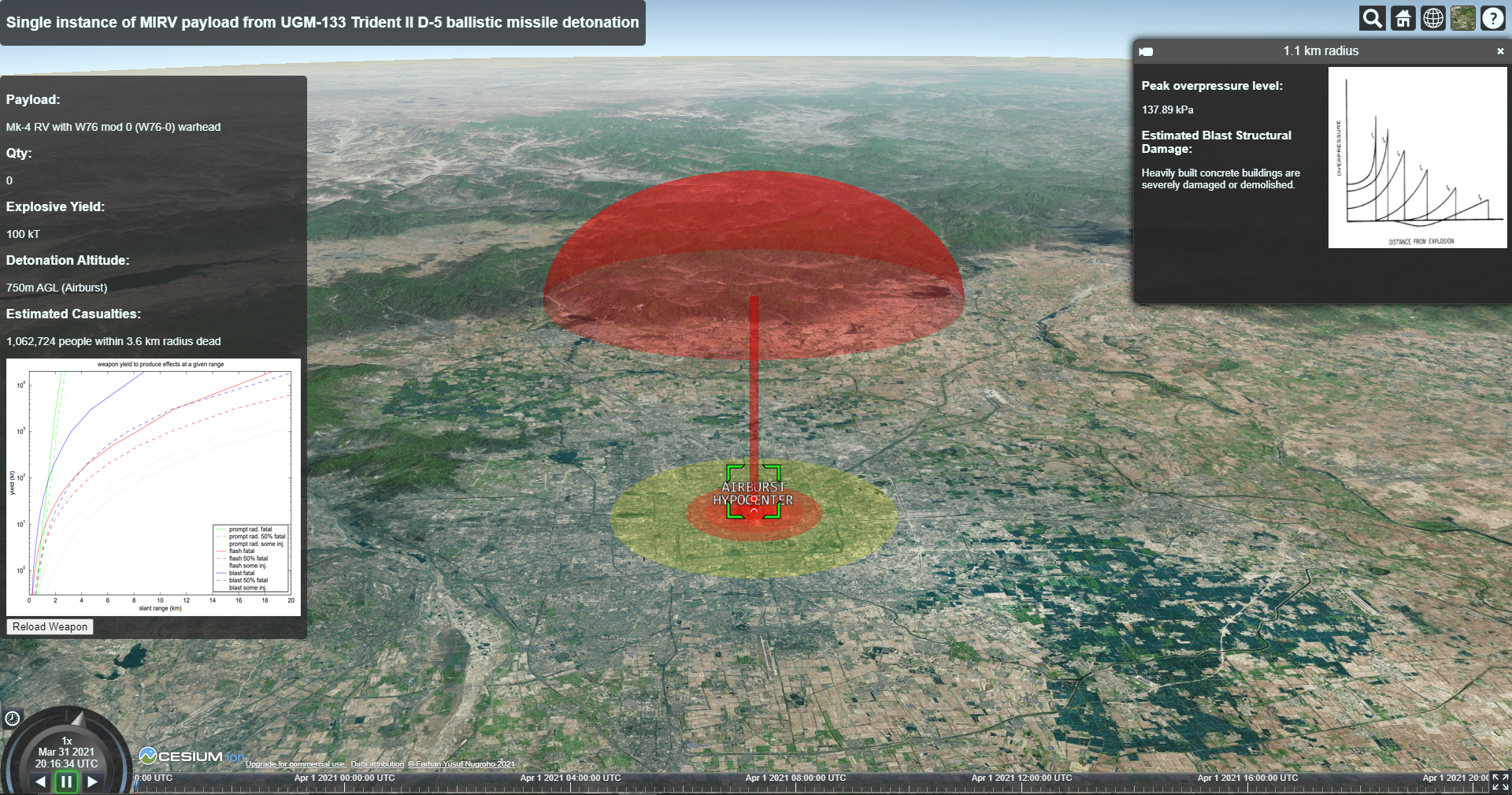Click the Mk-4 RV payload description
The image size is (1512, 795).
(x=113, y=127)
